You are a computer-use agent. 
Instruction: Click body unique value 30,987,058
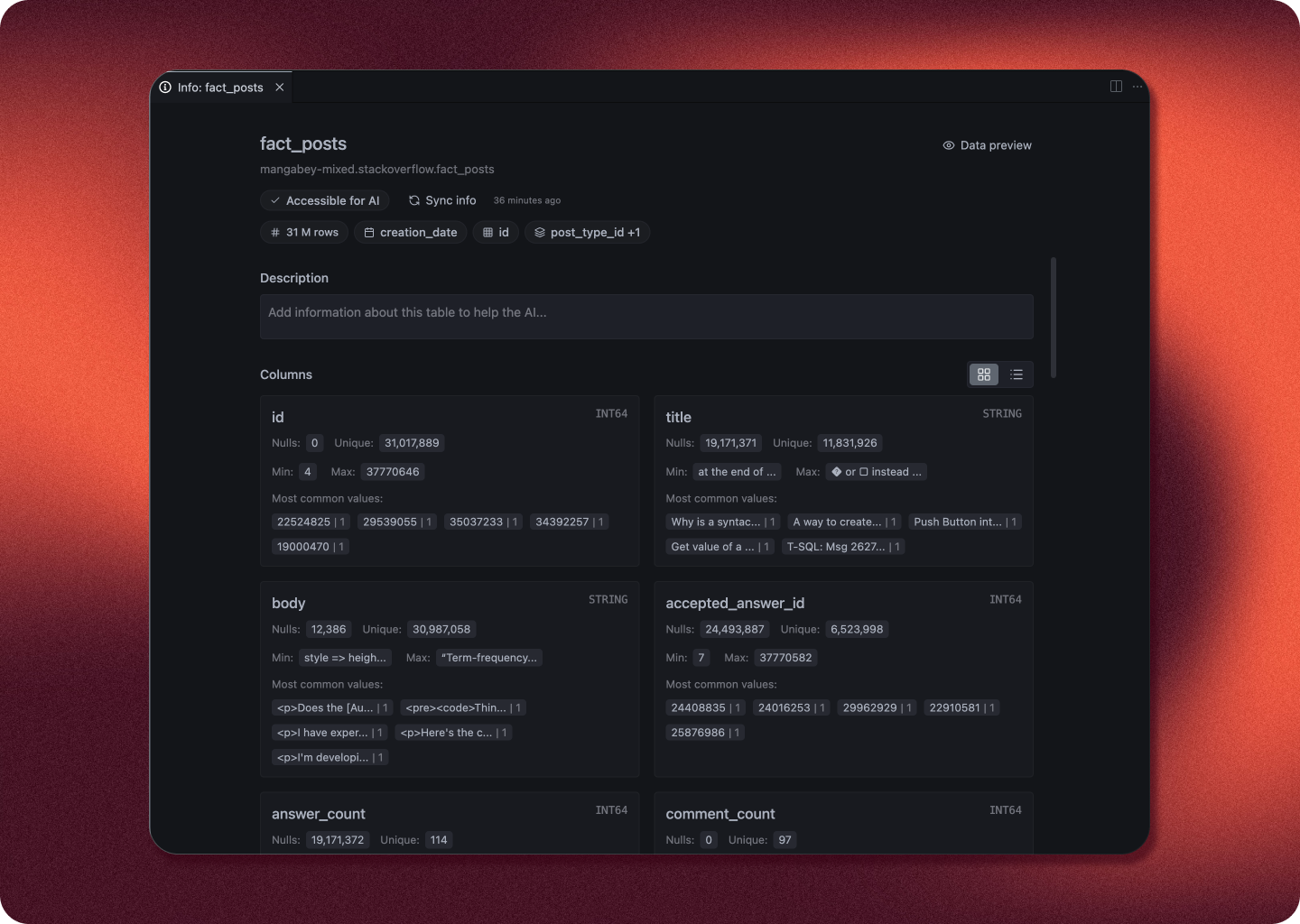click(441, 630)
